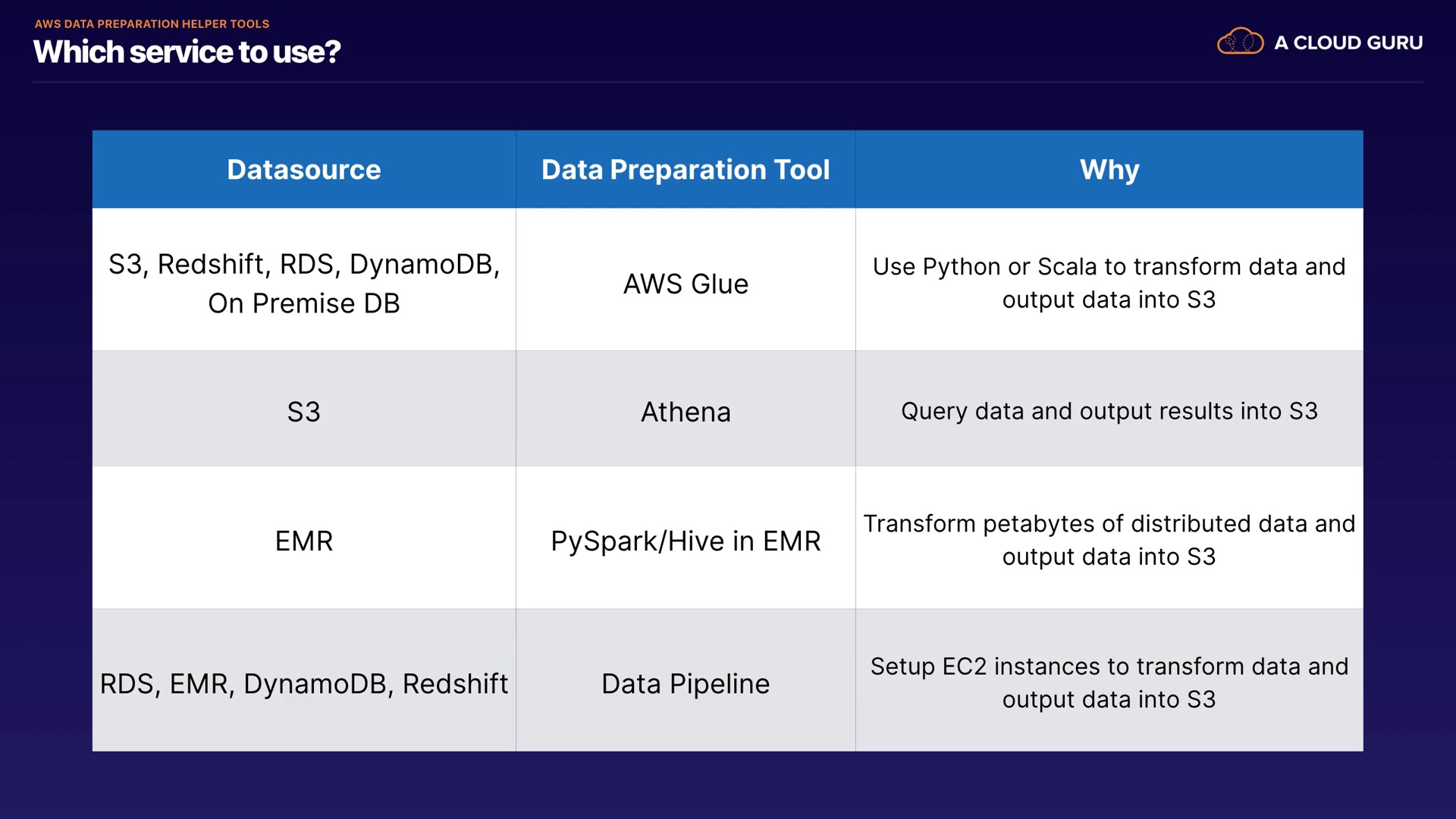This screenshot has height=819, width=1456.
Task: Select the lone S3 datasource cell
Action: (303, 412)
